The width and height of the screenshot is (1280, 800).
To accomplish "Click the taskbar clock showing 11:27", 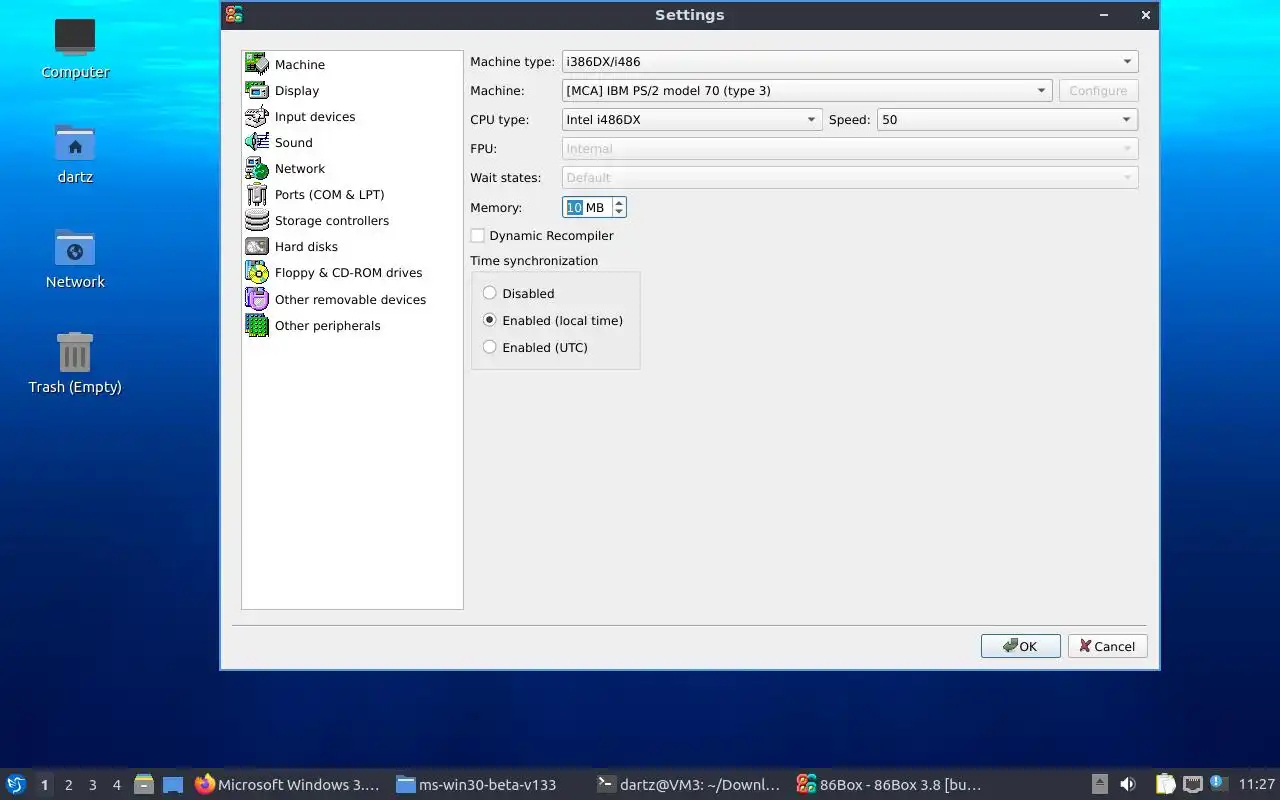I will pyautogui.click(x=1257, y=784).
